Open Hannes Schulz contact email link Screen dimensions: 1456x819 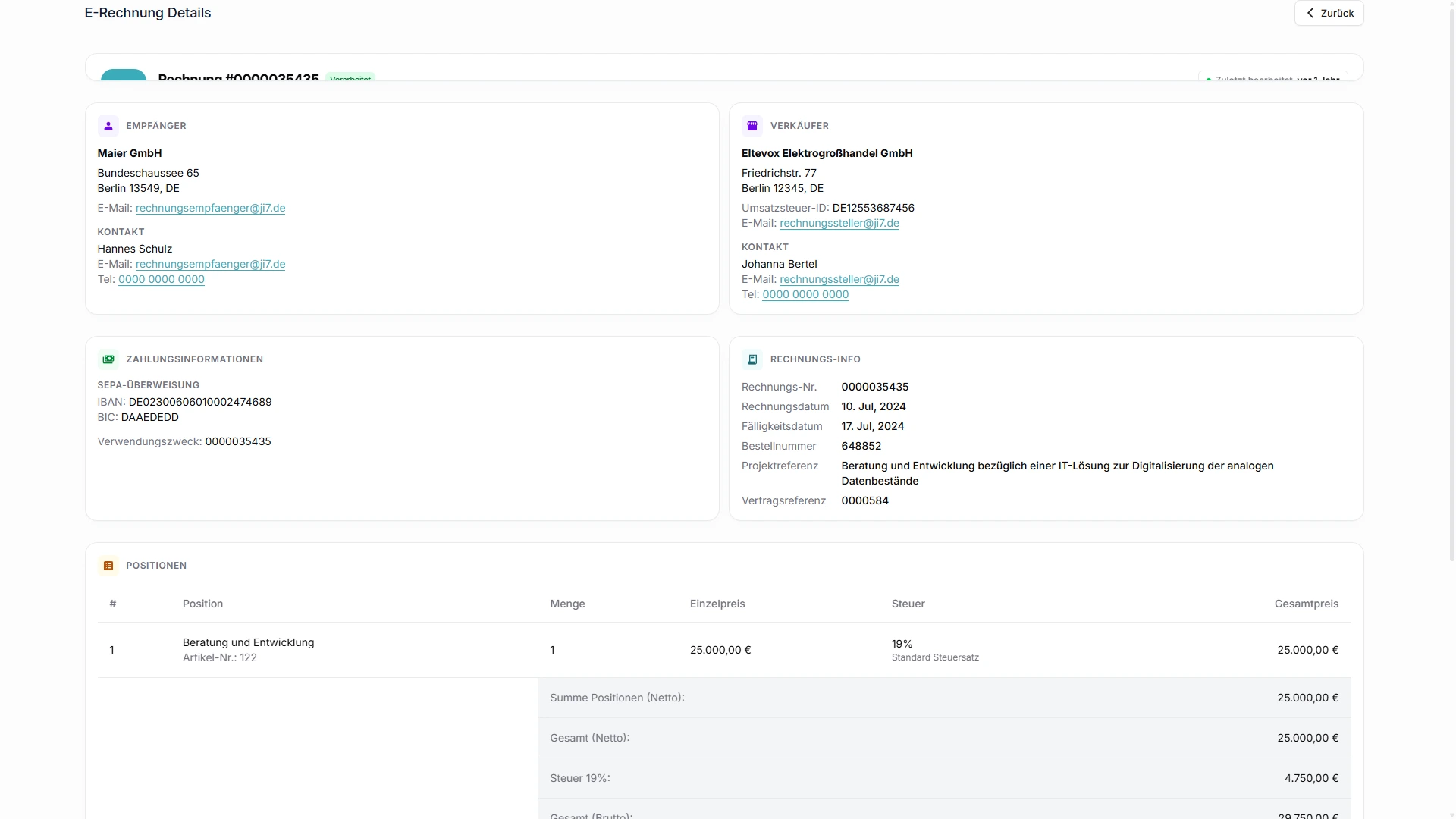tap(210, 264)
